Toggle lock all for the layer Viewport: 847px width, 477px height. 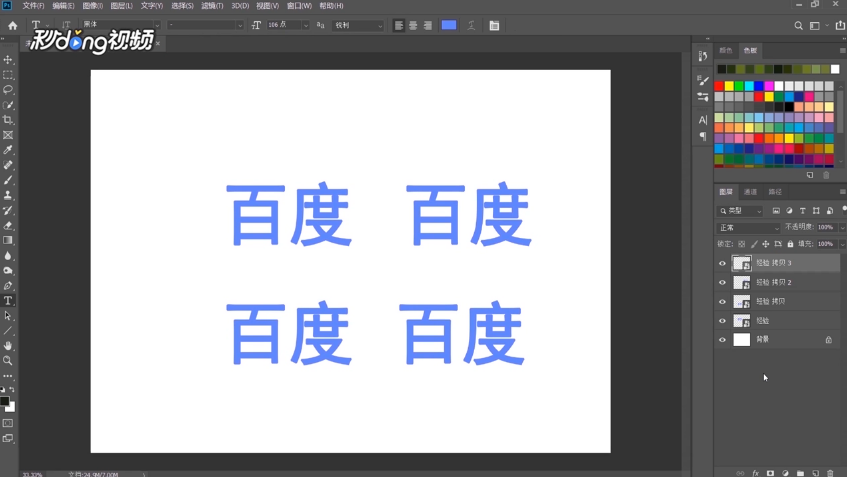pos(790,244)
